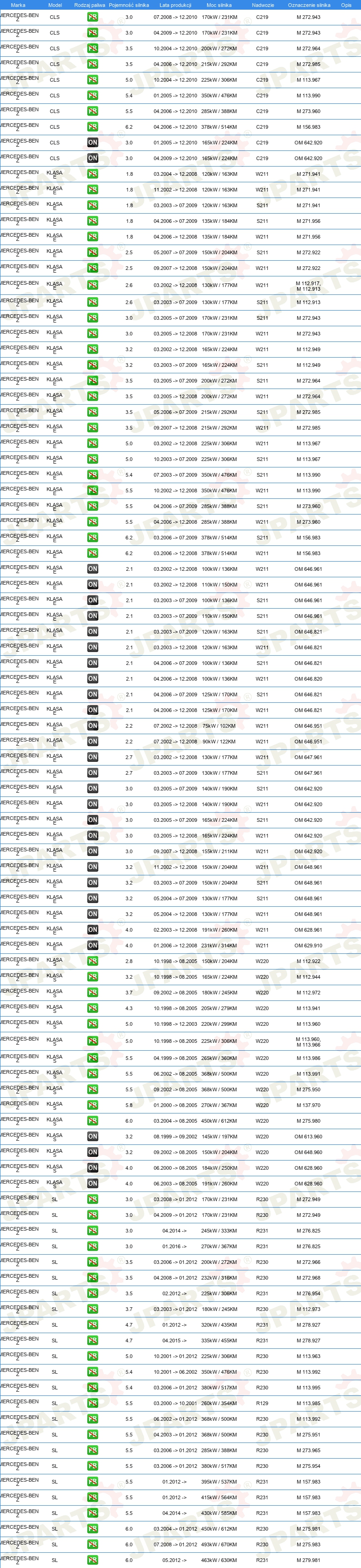The height and width of the screenshot is (1568, 361).
Task: Click the petrol icon in the M 113.986 row
Action: [92, 1058]
